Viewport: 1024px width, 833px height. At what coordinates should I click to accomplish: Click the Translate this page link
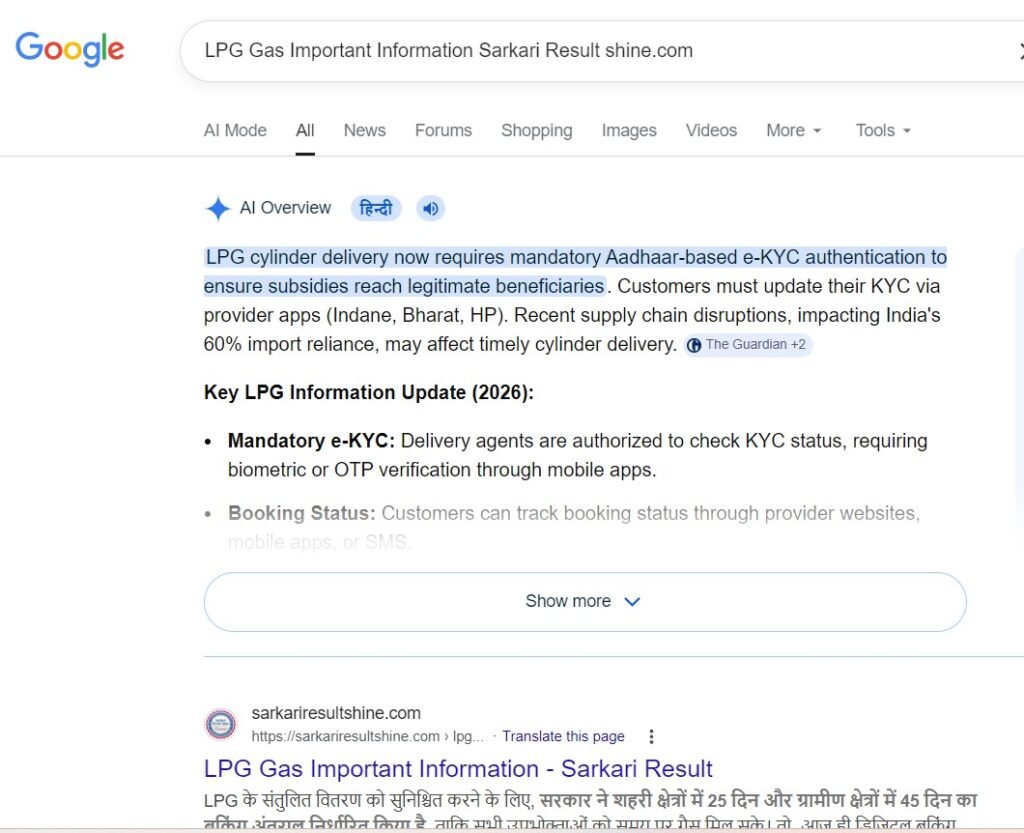click(x=563, y=736)
